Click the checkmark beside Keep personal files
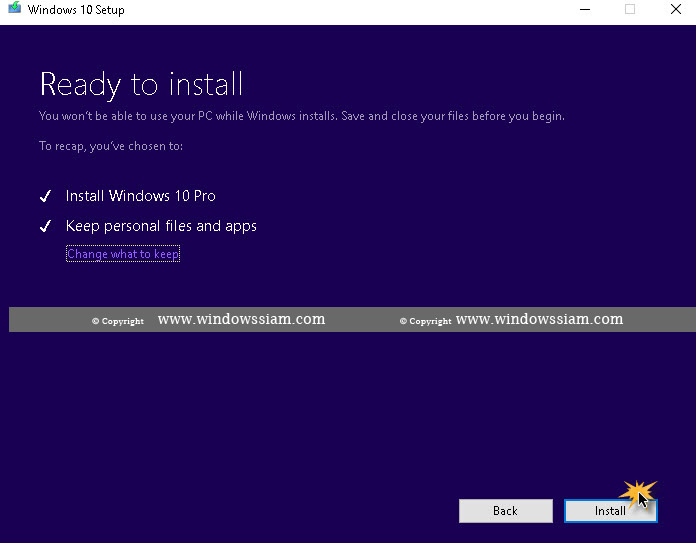The height and width of the screenshot is (543, 696). (x=45, y=226)
